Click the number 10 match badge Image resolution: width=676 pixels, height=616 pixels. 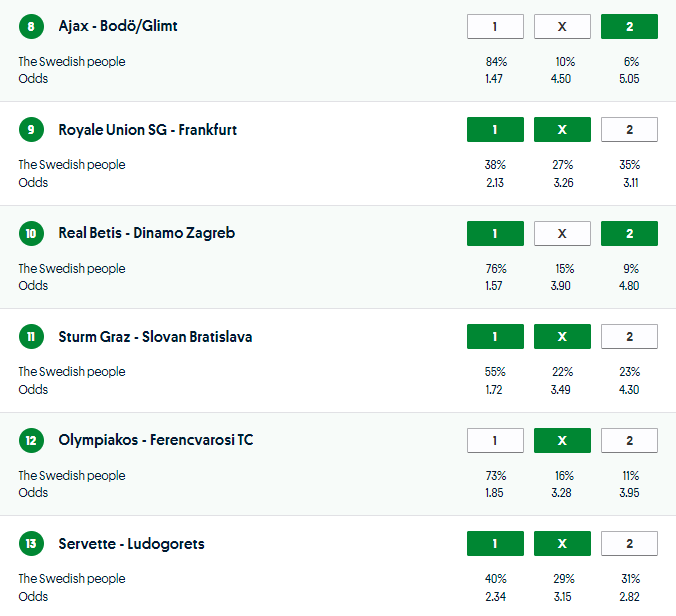tap(31, 233)
